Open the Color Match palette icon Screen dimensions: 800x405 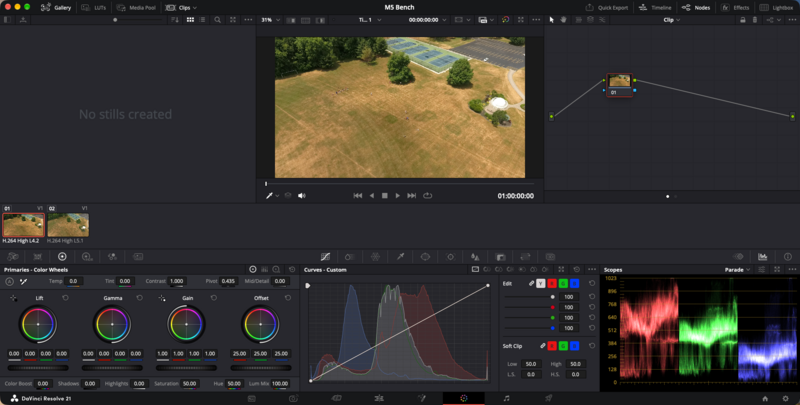(37, 257)
